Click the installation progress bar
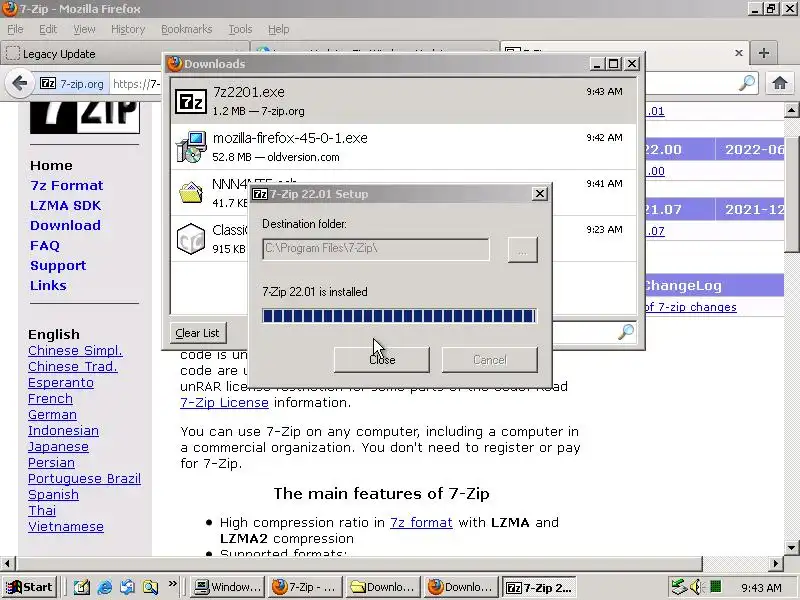The height and width of the screenshot is (600, 800). tap(399, 316)
